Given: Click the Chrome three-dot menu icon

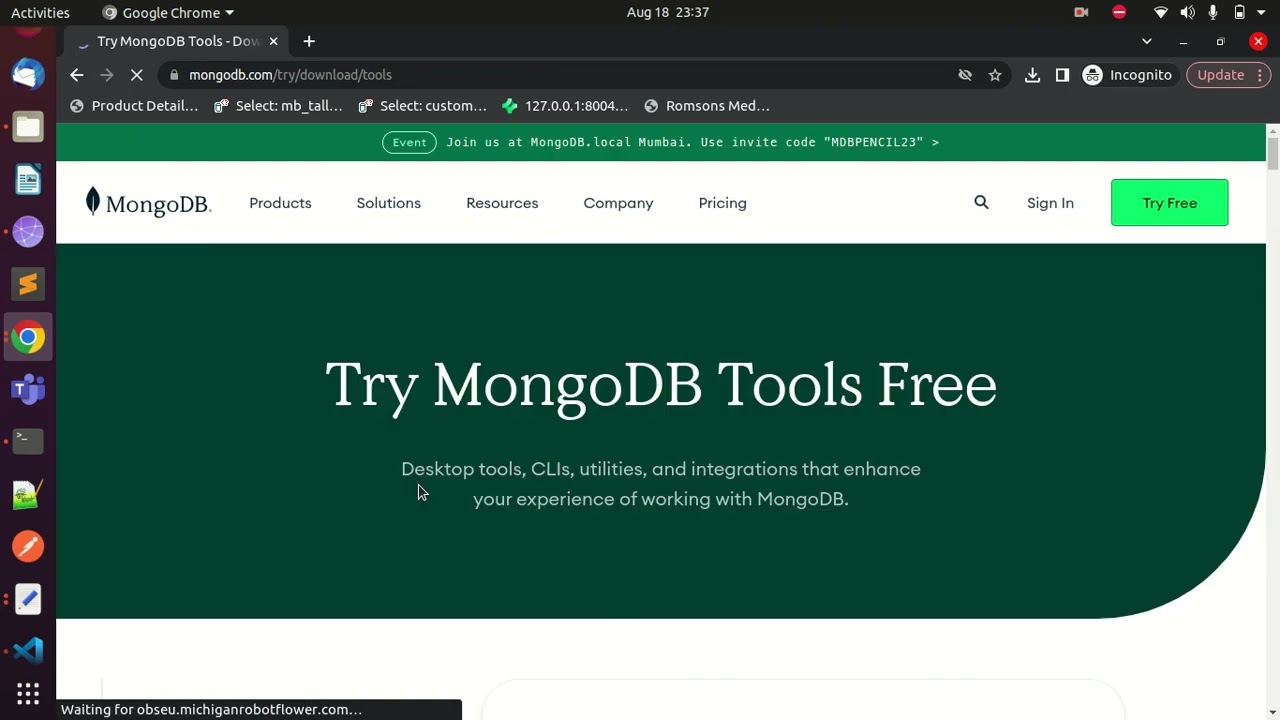Looking at the screenshot, I should [1260, 75].
